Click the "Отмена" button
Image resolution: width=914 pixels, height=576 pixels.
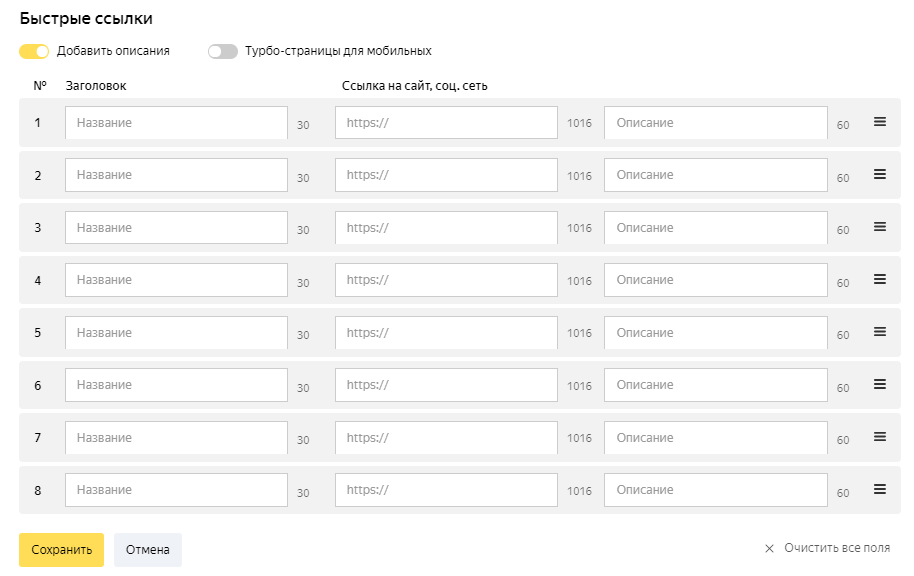tap(148, 550)
